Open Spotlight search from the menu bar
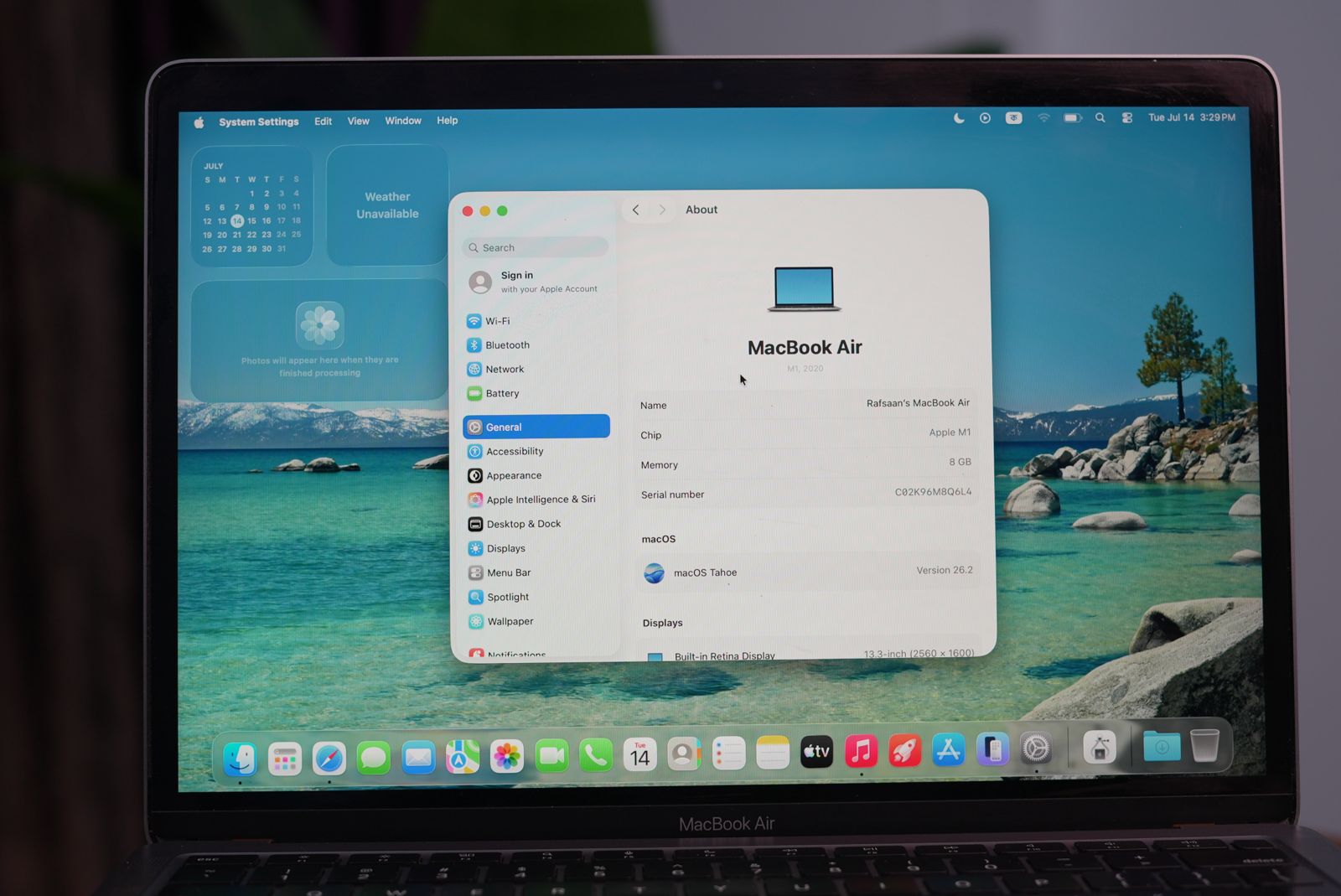Viewport: 1341px width, 896px height. click(1100, 118)
